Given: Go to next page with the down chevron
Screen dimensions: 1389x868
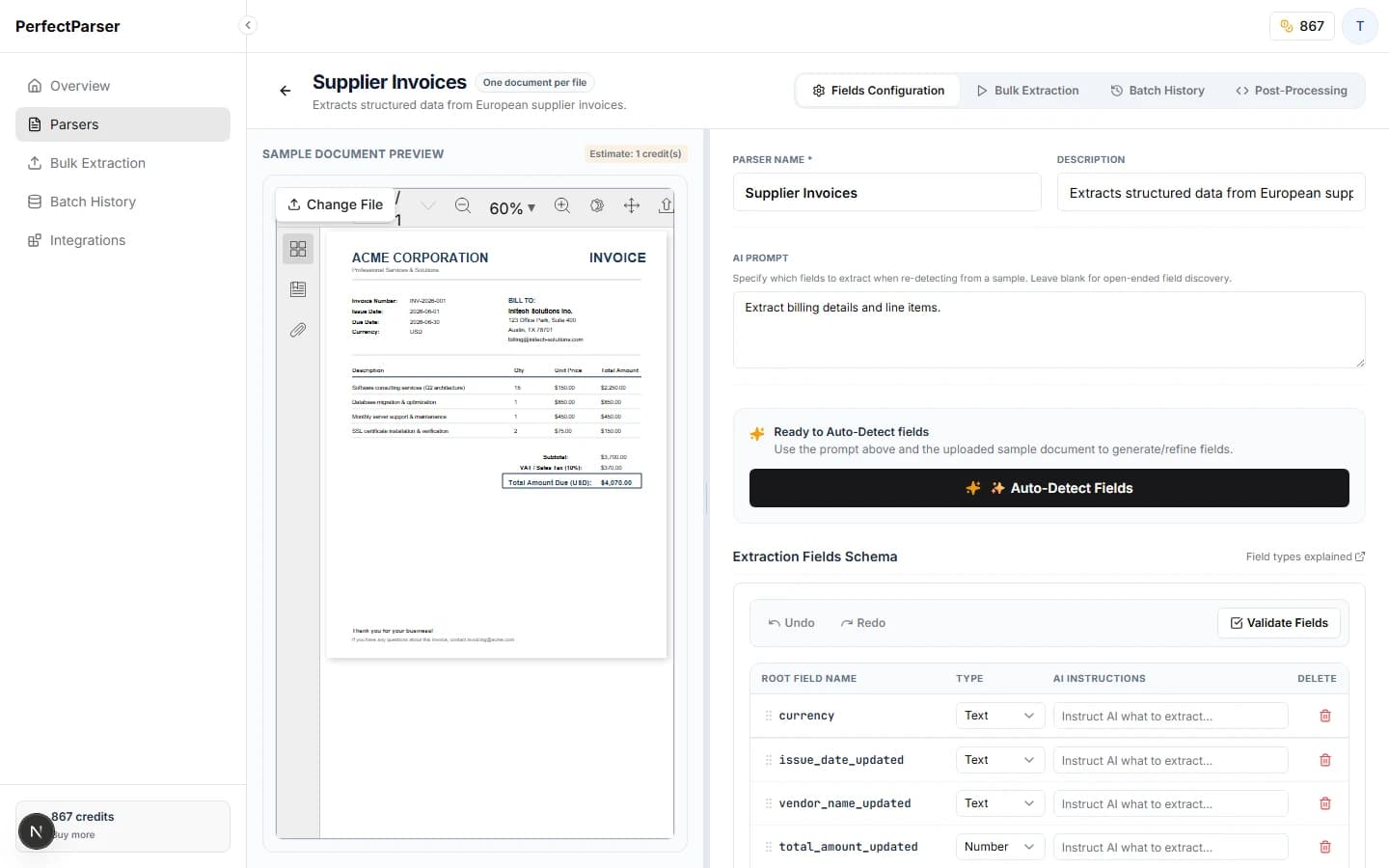Looking at the screenshot, I should [x=428, y=205].
